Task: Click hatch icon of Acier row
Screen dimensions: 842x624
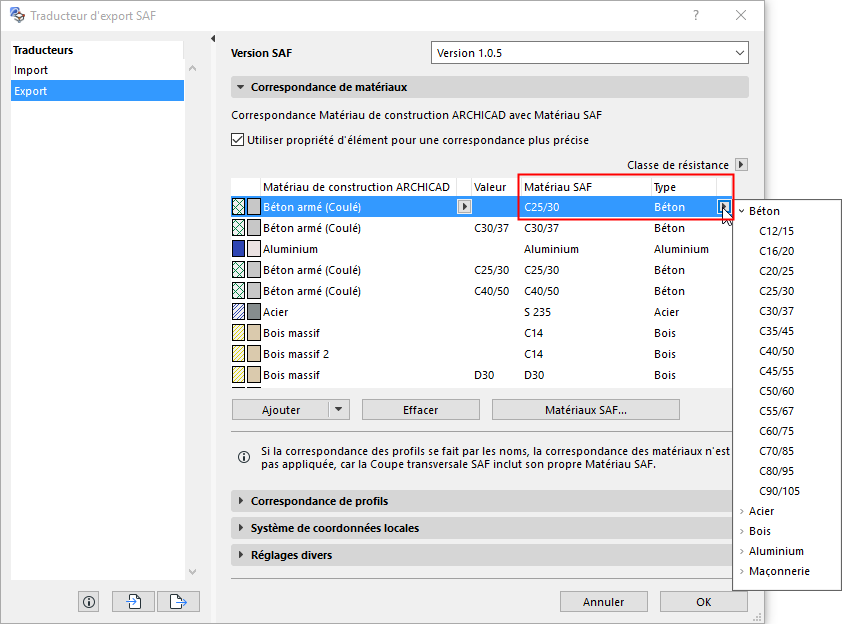Action: tap(238, 312)
